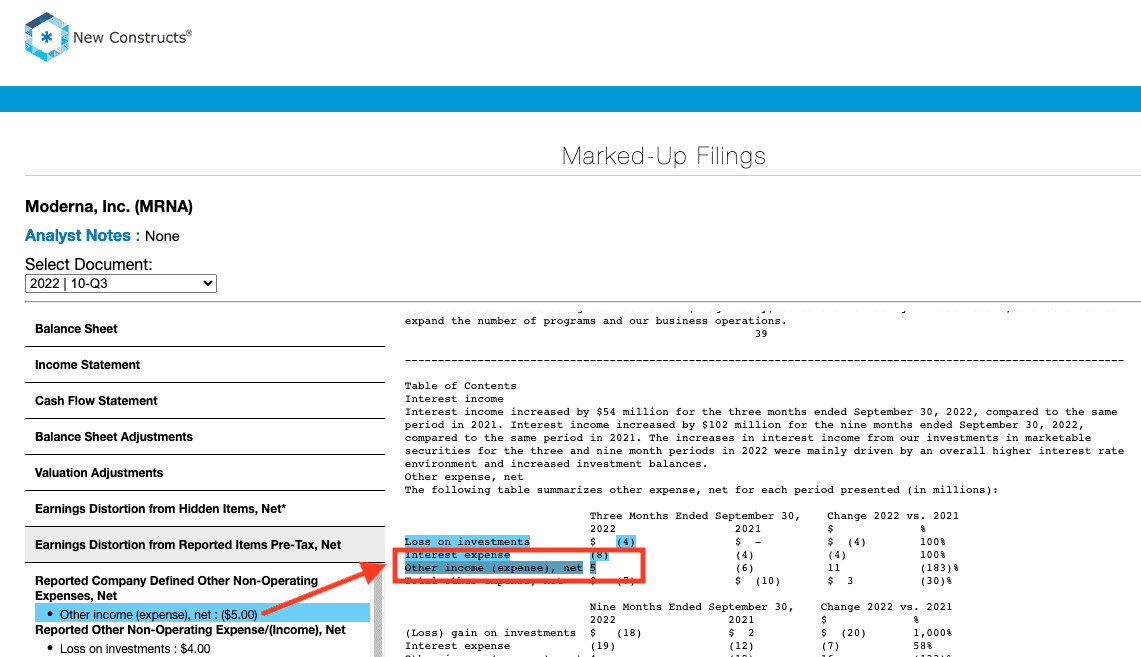The height and width of the screenshot is (657, 1141).
Task: Click the 'New Constructs' brand name text
Action: 132,37
